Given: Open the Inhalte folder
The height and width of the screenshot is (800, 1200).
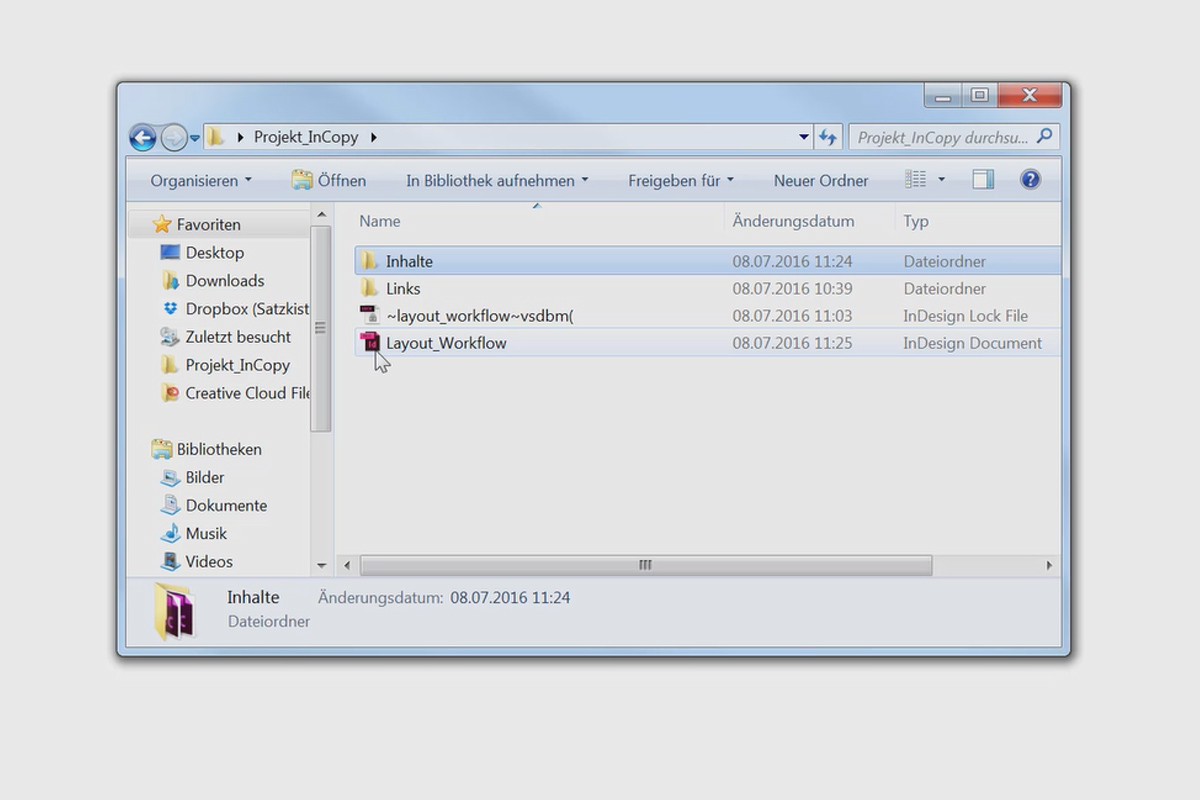Looking at the screenshot, I should coord(409,260).
